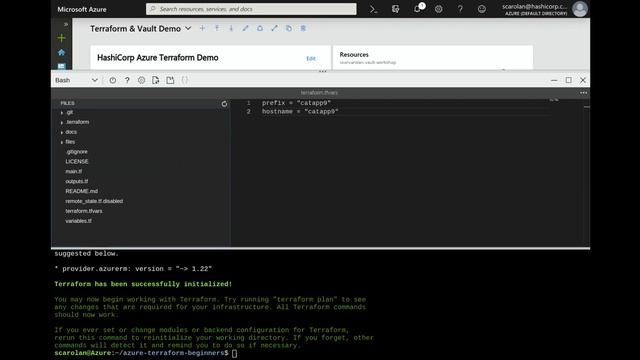Open the editor more options ellipsis
This screenshot has width=640, height=360.
(x=584, y=93)
